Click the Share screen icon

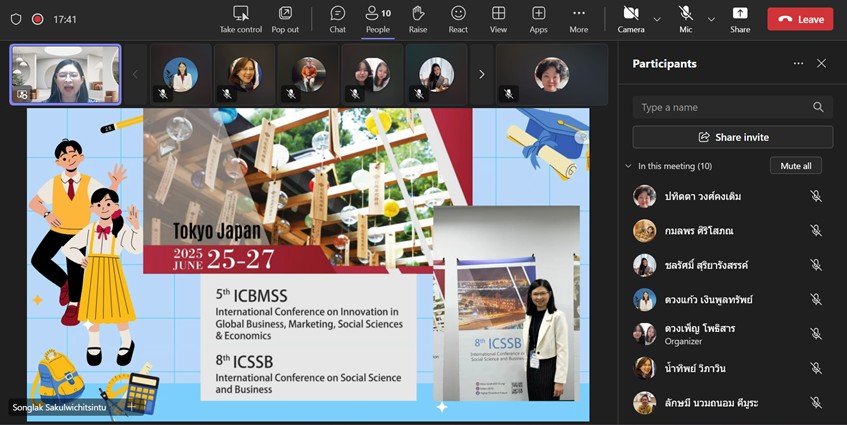click(x=740, y=18)
